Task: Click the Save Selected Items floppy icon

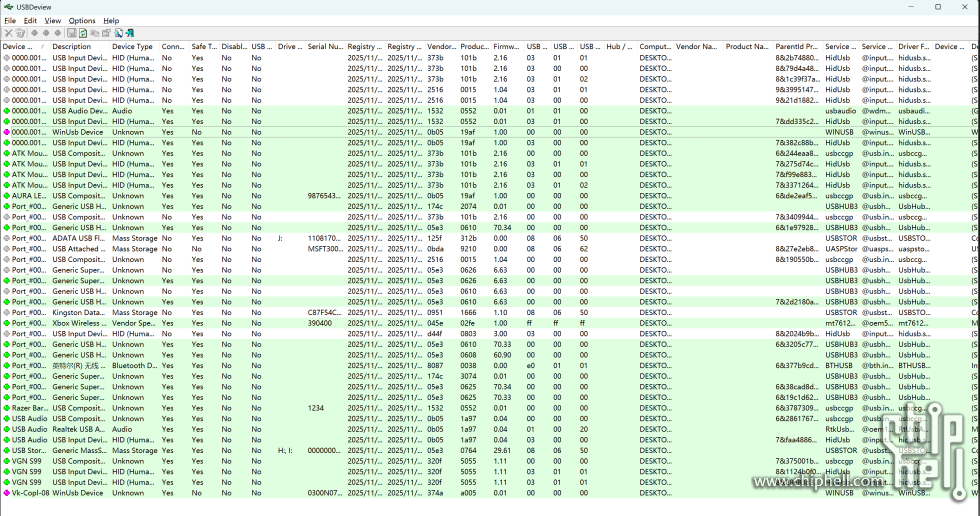Action: [x=72, y=33]
